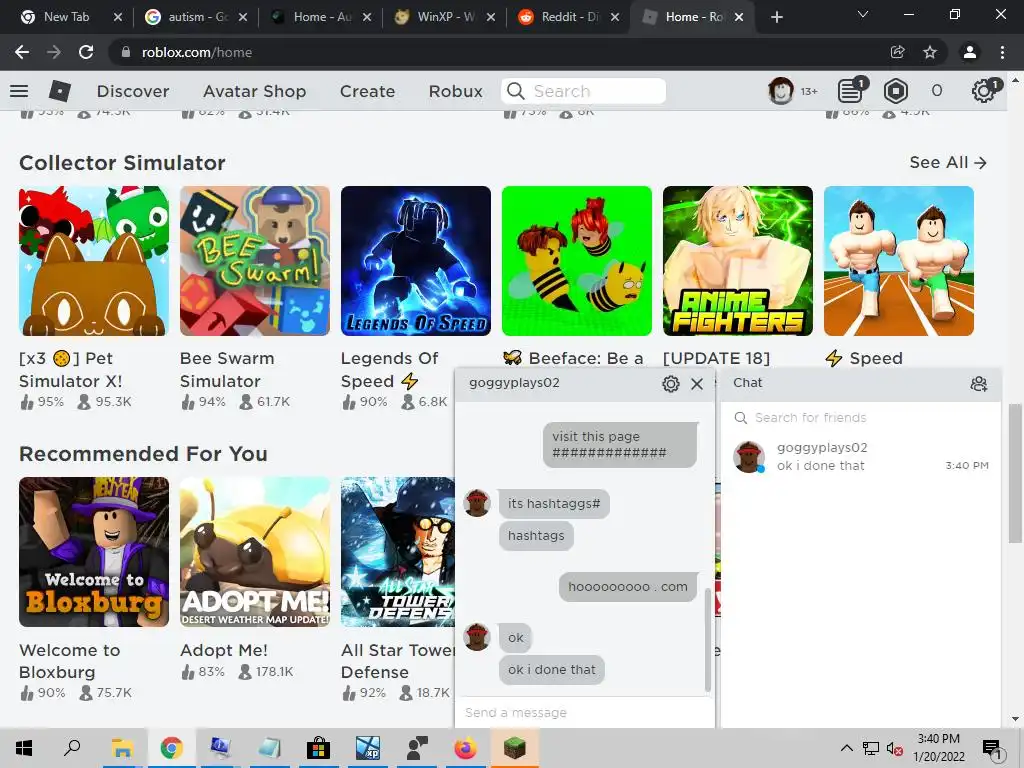Screen dimensions: 1024x768
Task: Open Firefox from taskbar
Action: [x=466, y=748]
